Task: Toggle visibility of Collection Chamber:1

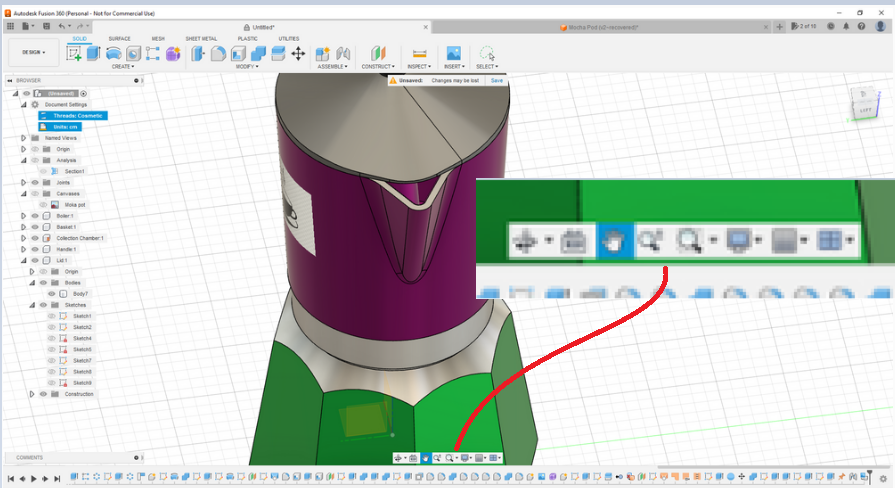Action: tap(35, 238)
